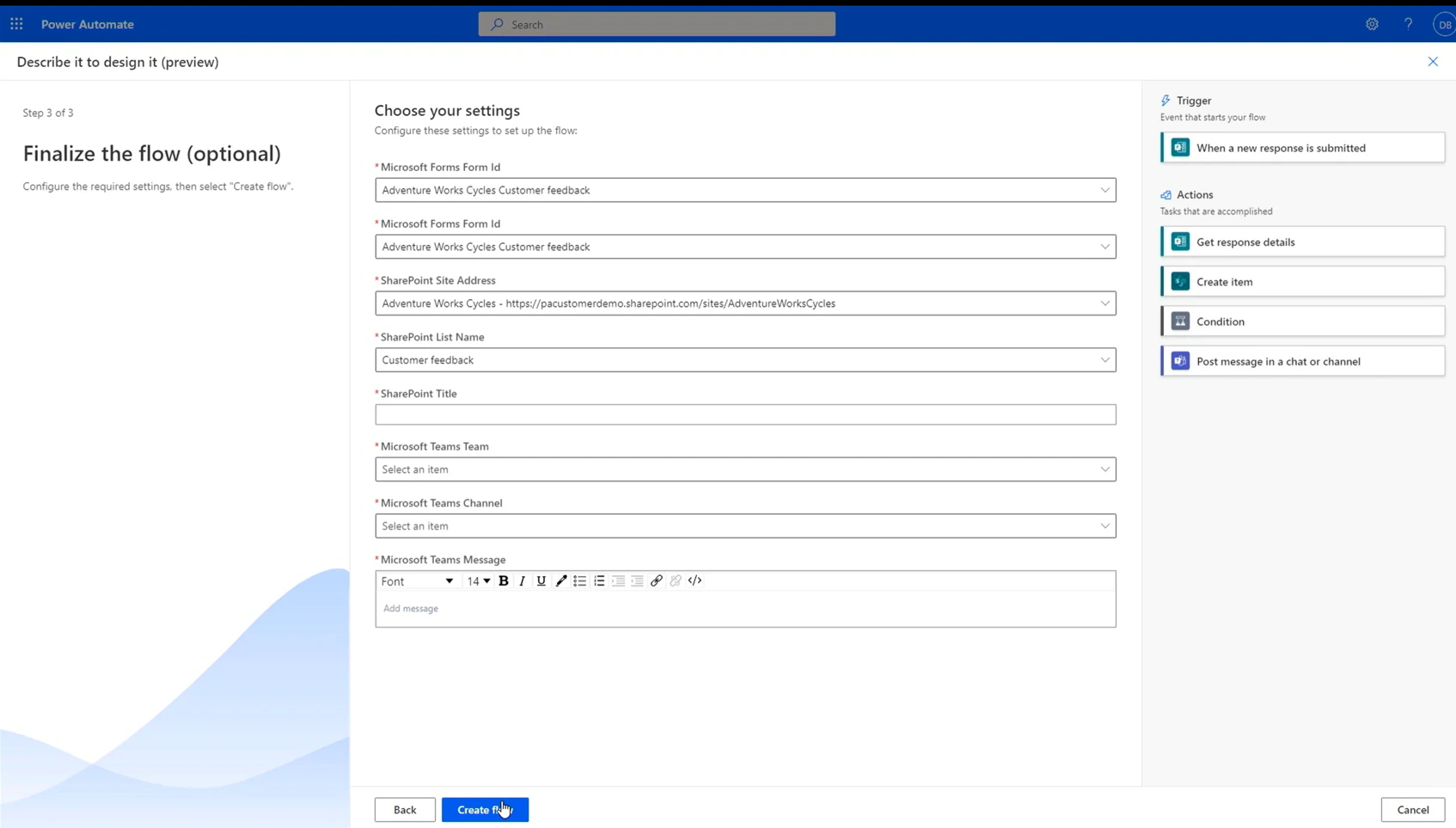Screen dimensions: 1456x828
Task: Select 'Post message in a chat or channel' action
Action: coord(1302,361)
